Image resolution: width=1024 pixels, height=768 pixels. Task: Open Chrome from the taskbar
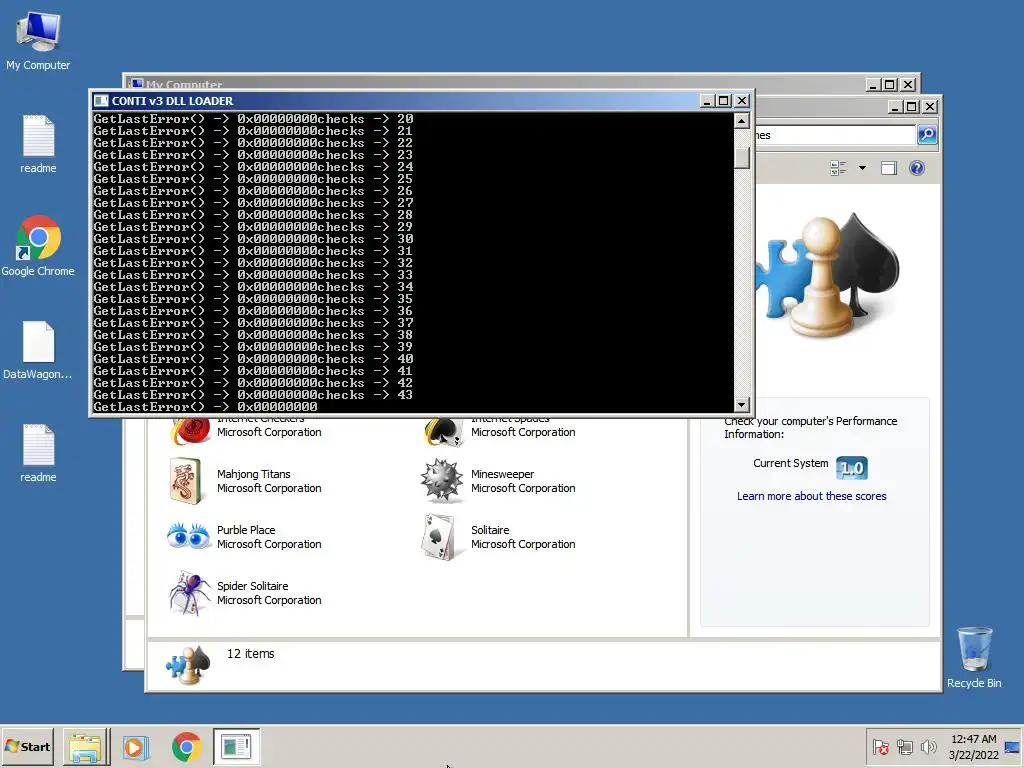(x=186, y=746)
